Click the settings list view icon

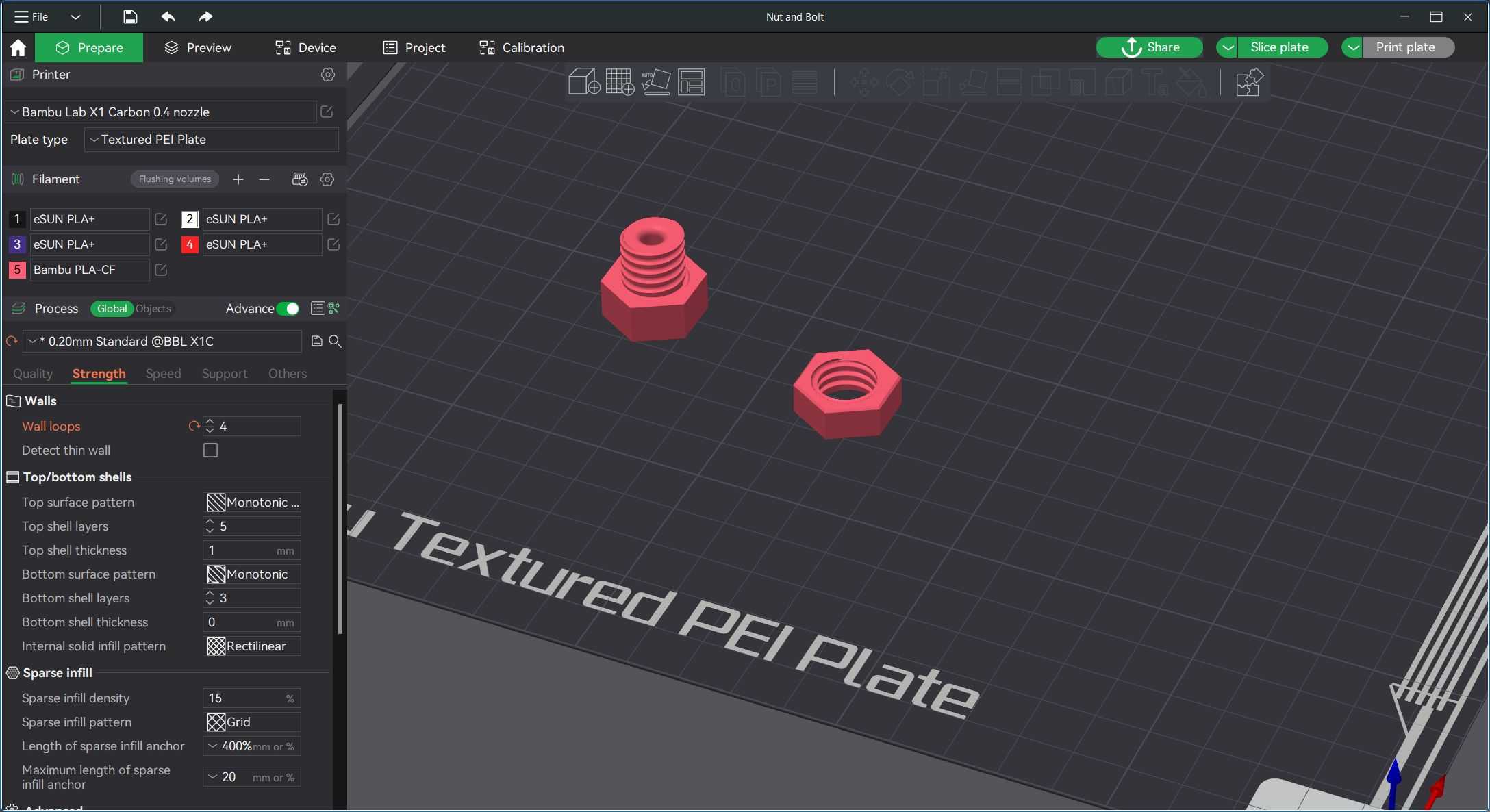(318, 309)
